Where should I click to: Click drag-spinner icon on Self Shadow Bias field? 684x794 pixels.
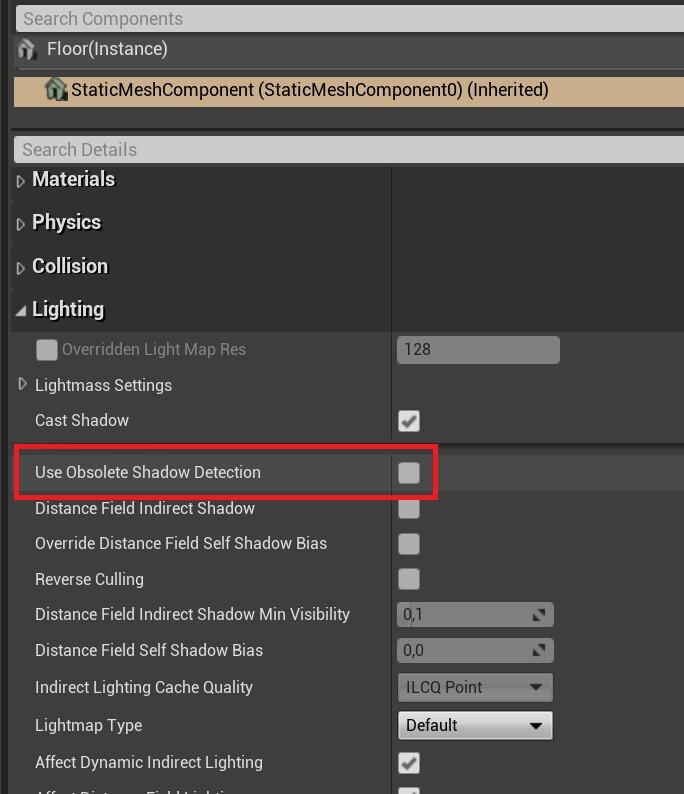pyautogui.click(x=539, y=650)
